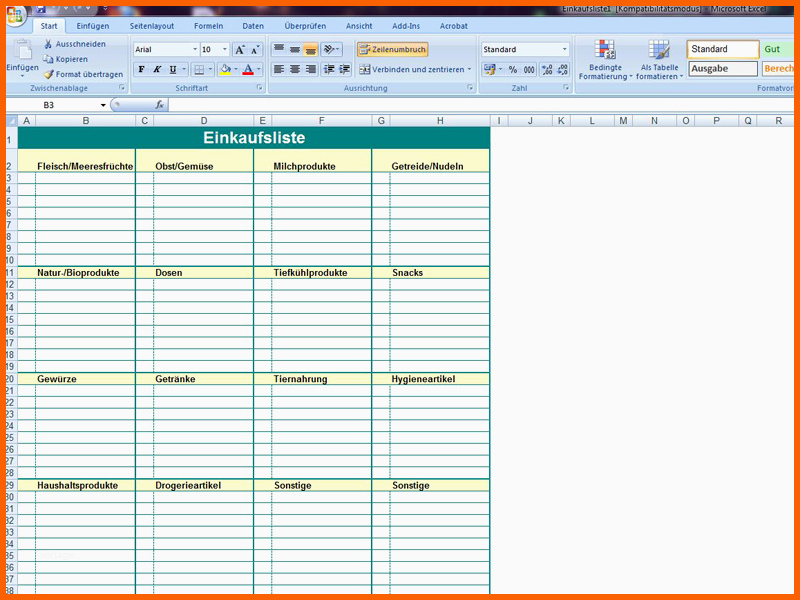Toggle bold formatting F button

tap(141, 69)
